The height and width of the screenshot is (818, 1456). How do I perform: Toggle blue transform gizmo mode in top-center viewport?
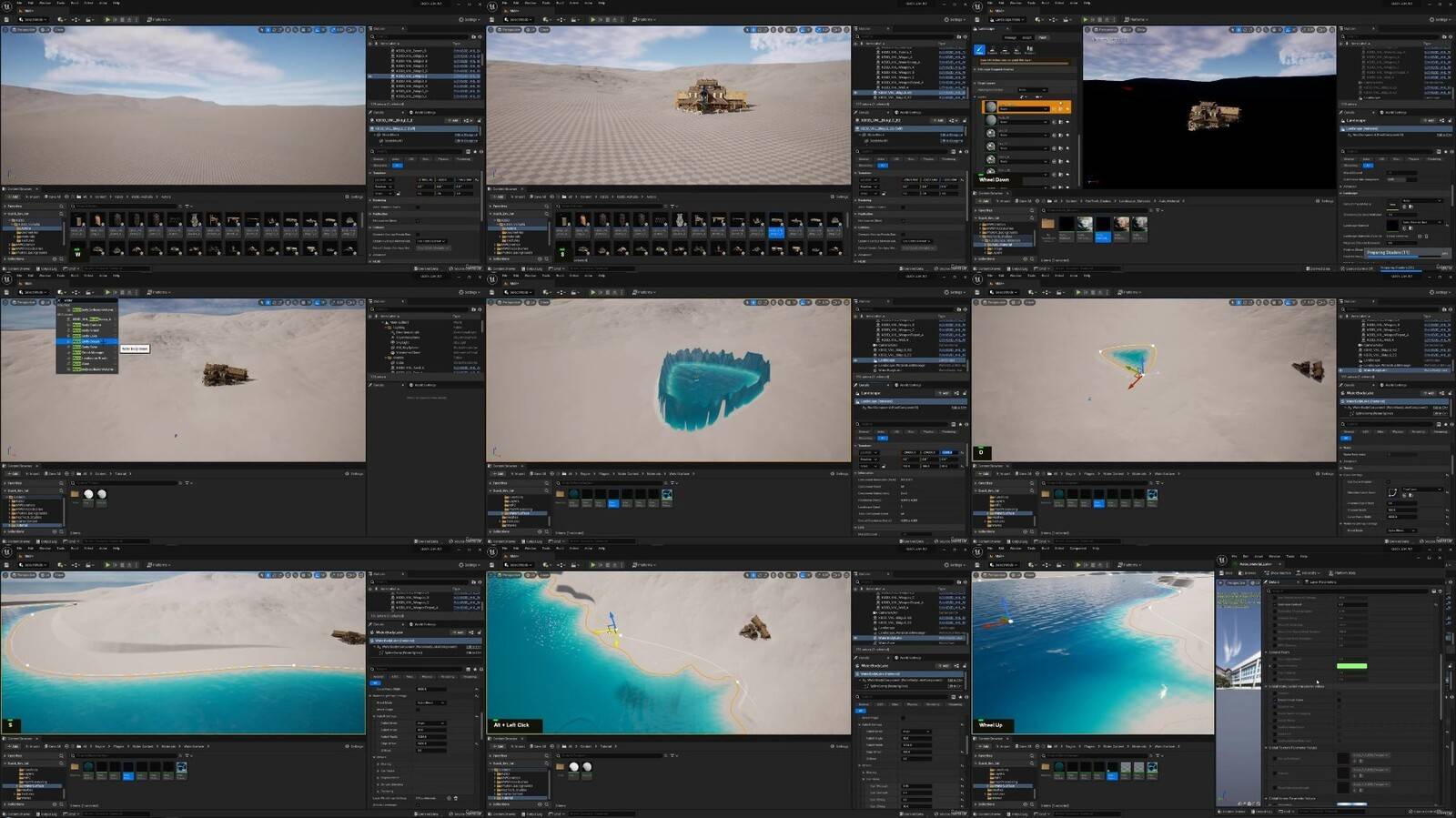pos(753,30)
